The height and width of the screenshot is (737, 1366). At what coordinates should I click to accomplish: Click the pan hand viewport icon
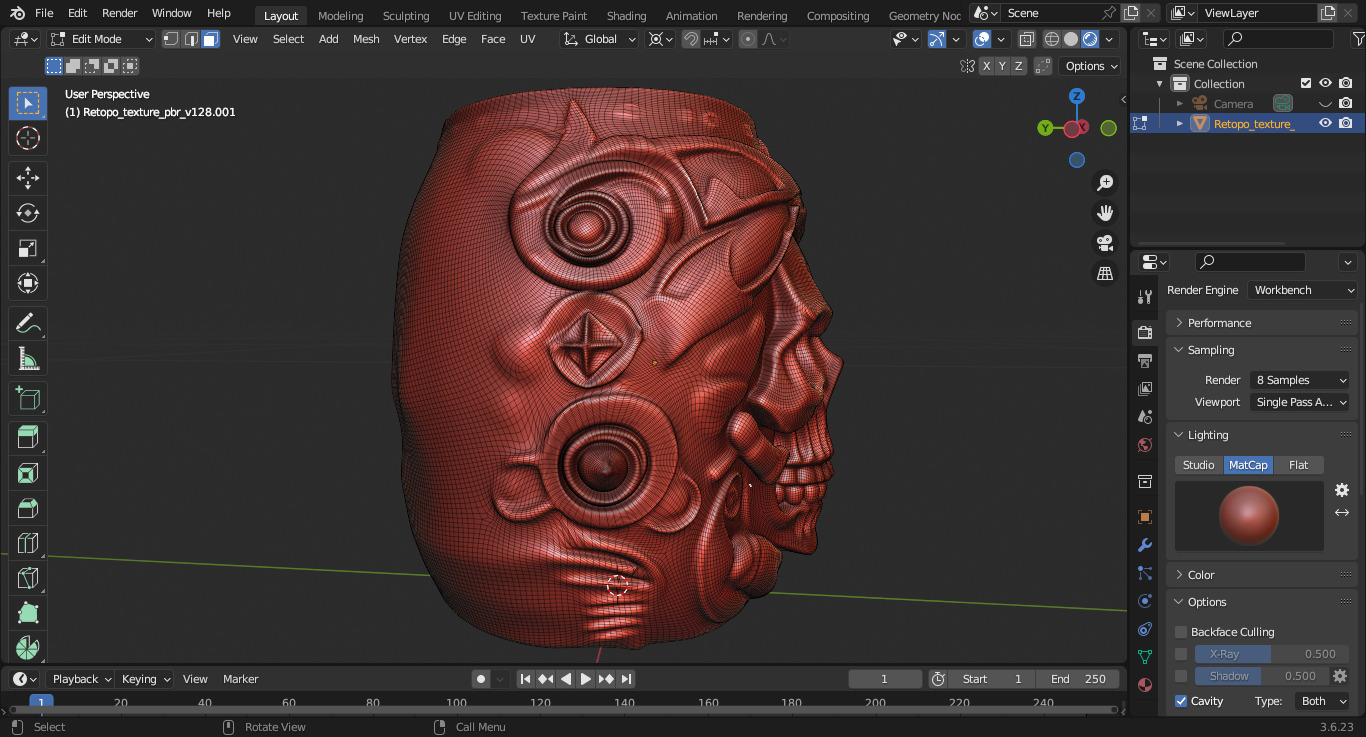pos(1105,213)
